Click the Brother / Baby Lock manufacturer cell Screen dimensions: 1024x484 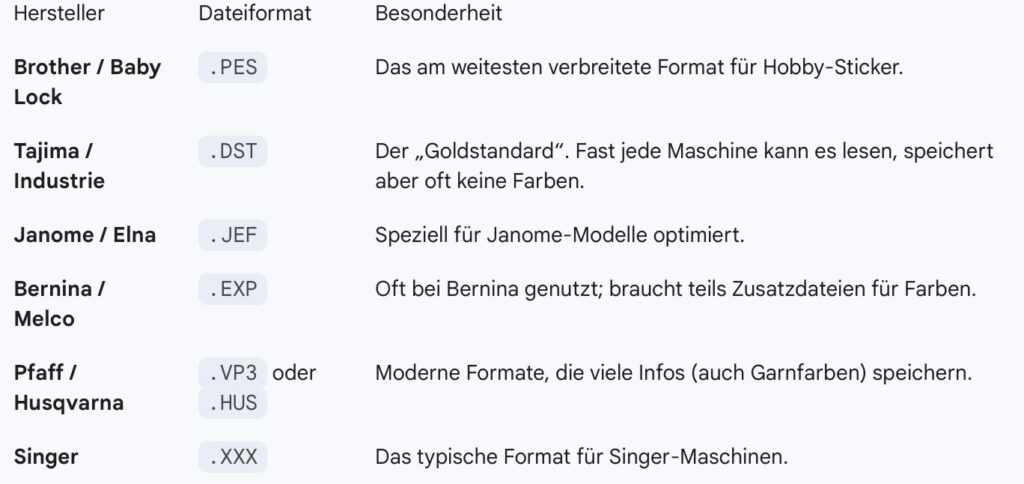pyautogui.click(x=87, y=82)
